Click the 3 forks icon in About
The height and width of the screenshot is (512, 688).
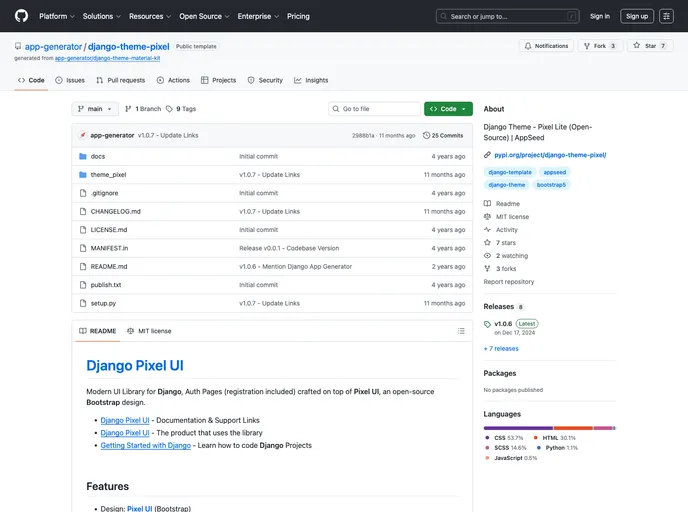tap(487, 269)
